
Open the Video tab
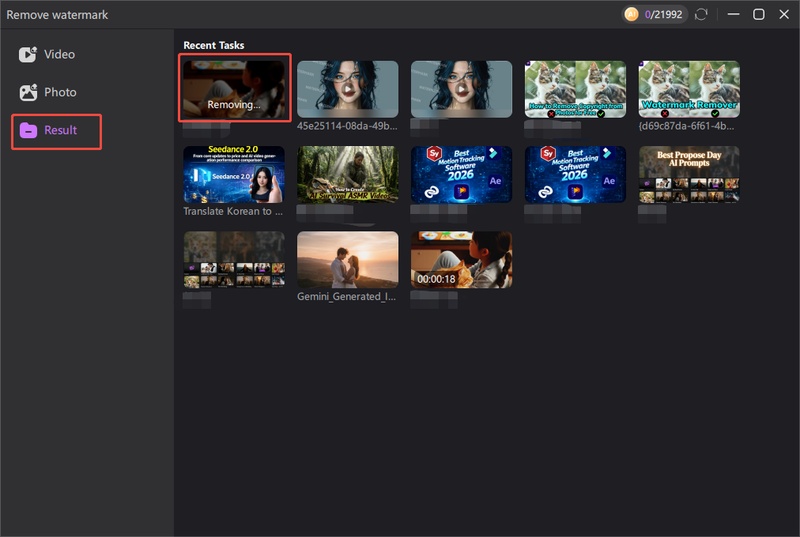point(59,54)
